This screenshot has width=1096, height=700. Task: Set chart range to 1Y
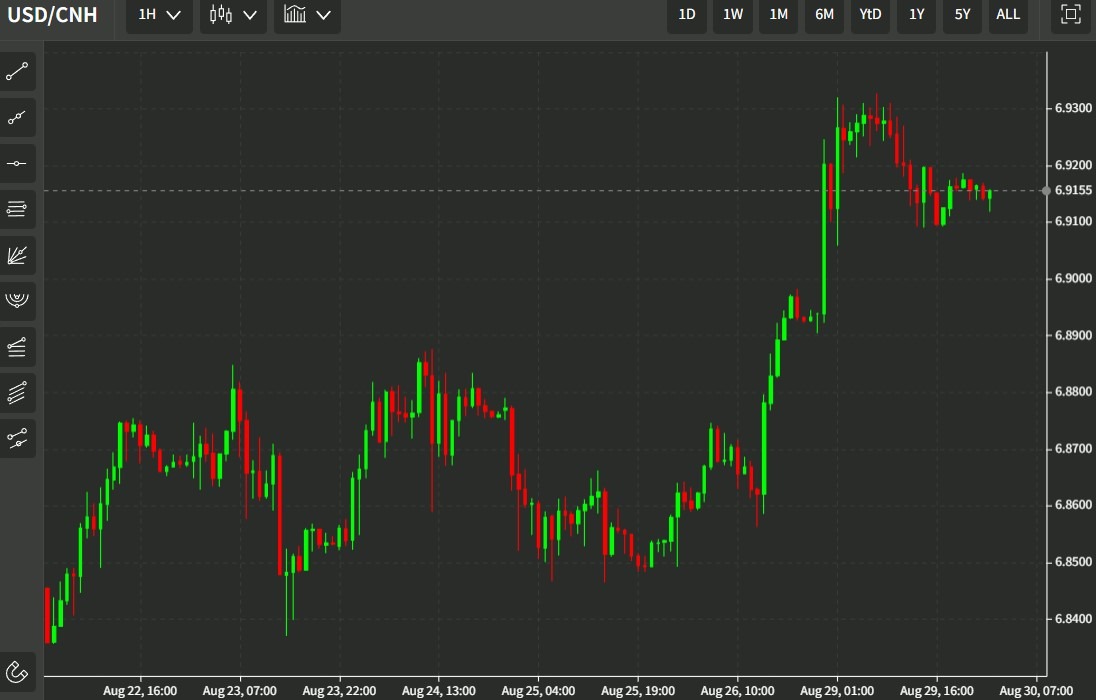pyautogui.click(x=916, y=15)
